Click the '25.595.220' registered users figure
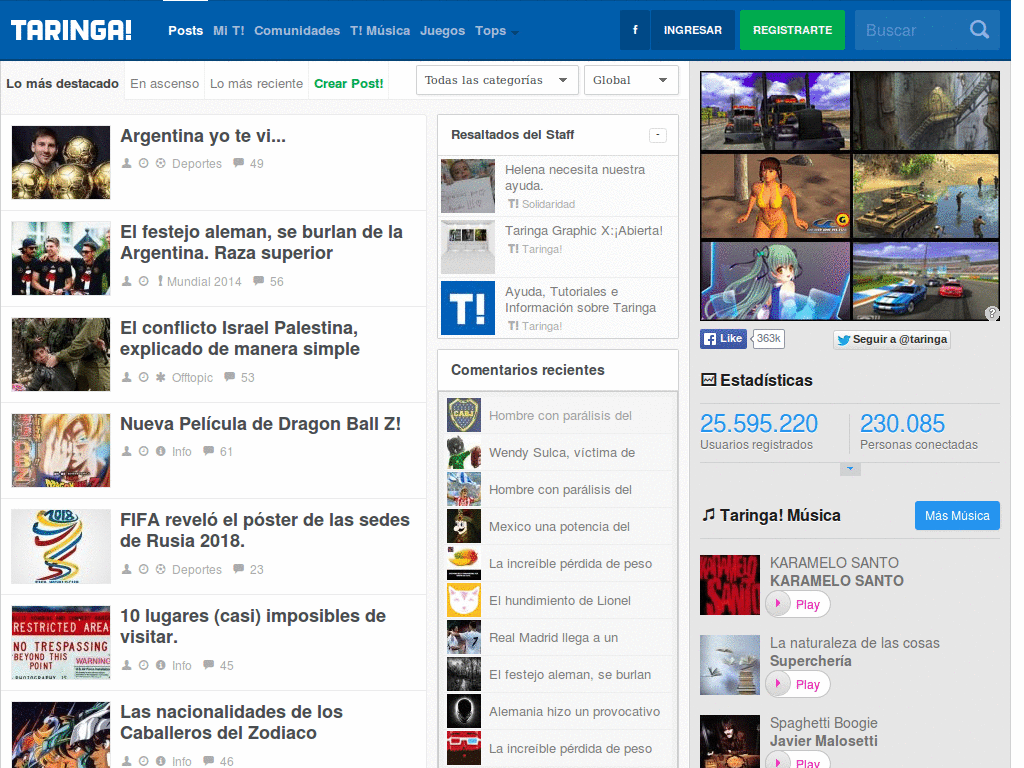Screen dimensions: 1024x768 coord(758,423)
